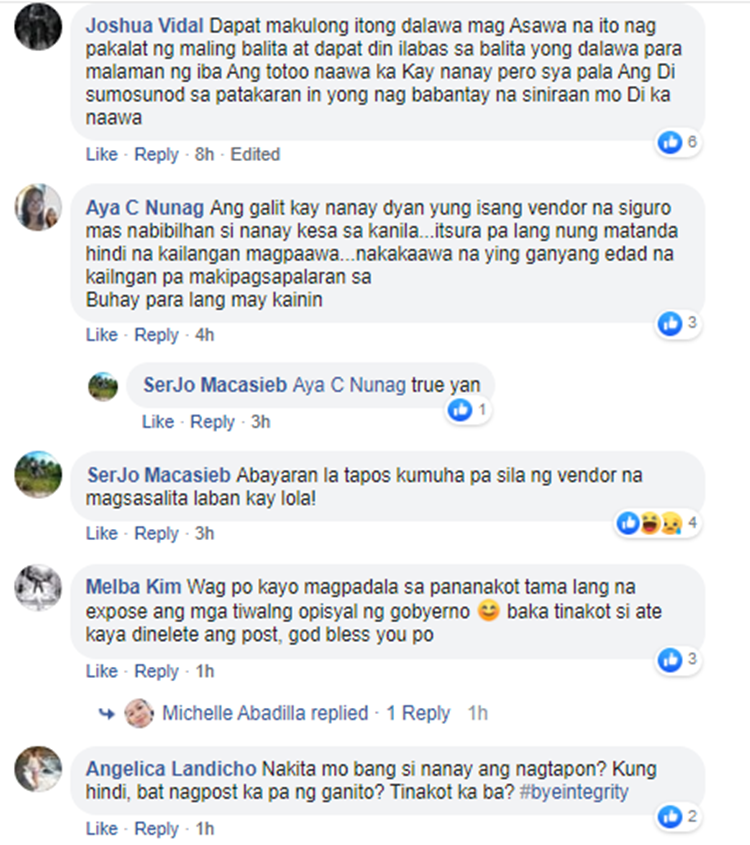Open Joshua Vidal's profile picture
This screenshot has height=845, width=750.
click(38, 27)
